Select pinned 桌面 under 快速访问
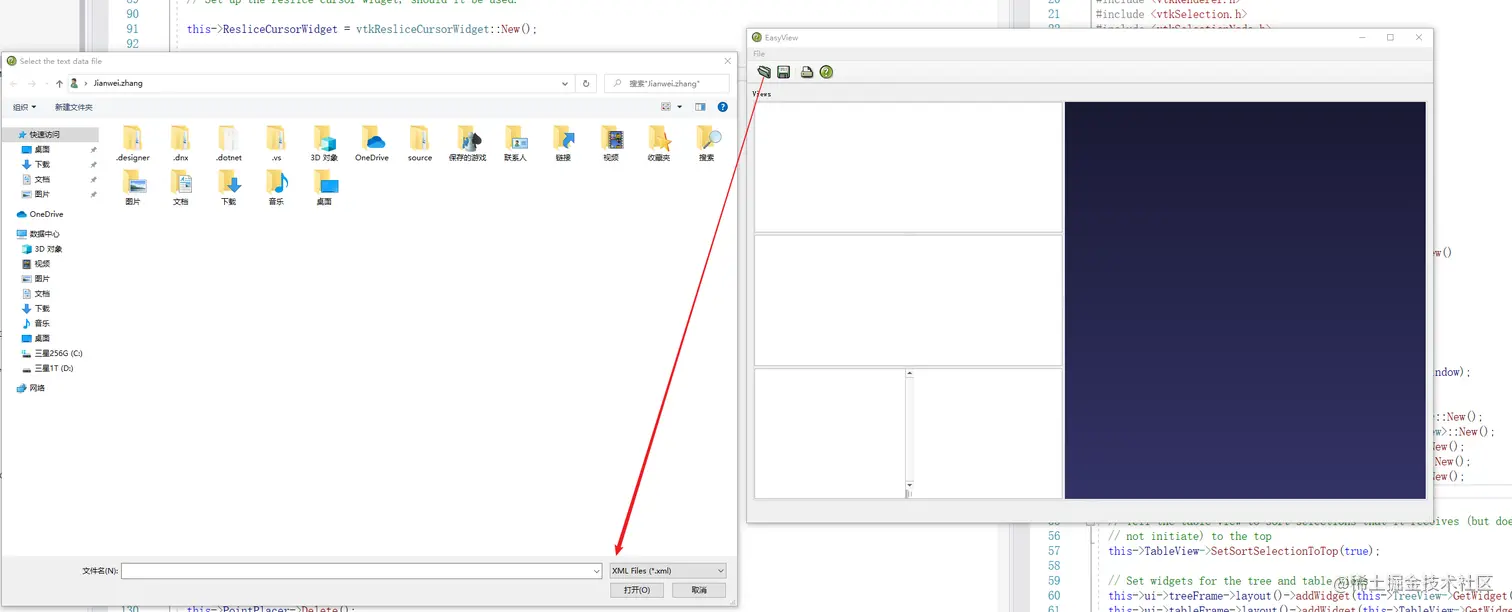The image size is (1512, 612). tap(42, 149)
